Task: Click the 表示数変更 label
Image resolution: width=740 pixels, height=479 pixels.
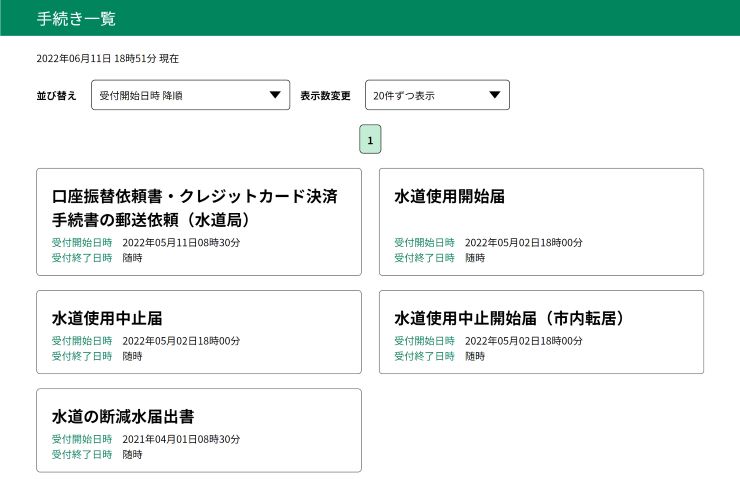Action: [x=326, y=95]
